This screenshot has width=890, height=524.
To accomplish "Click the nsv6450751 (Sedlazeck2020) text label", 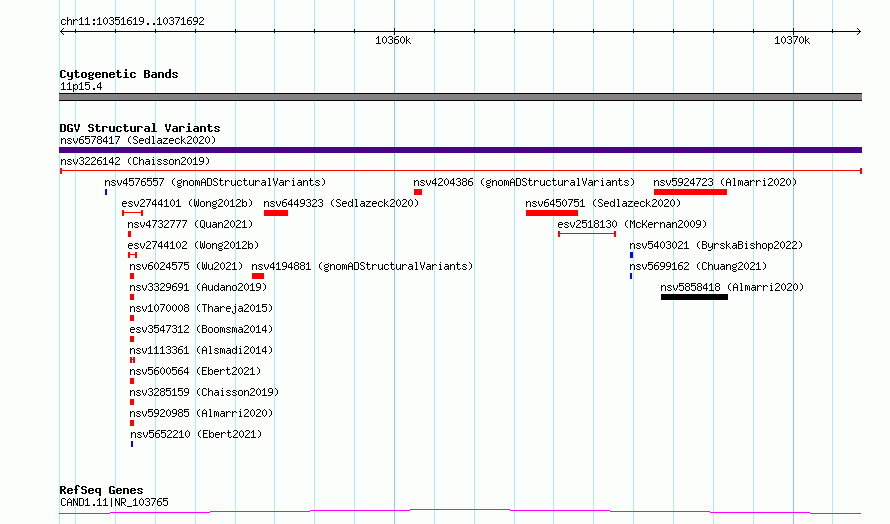I will coord(603,203).
